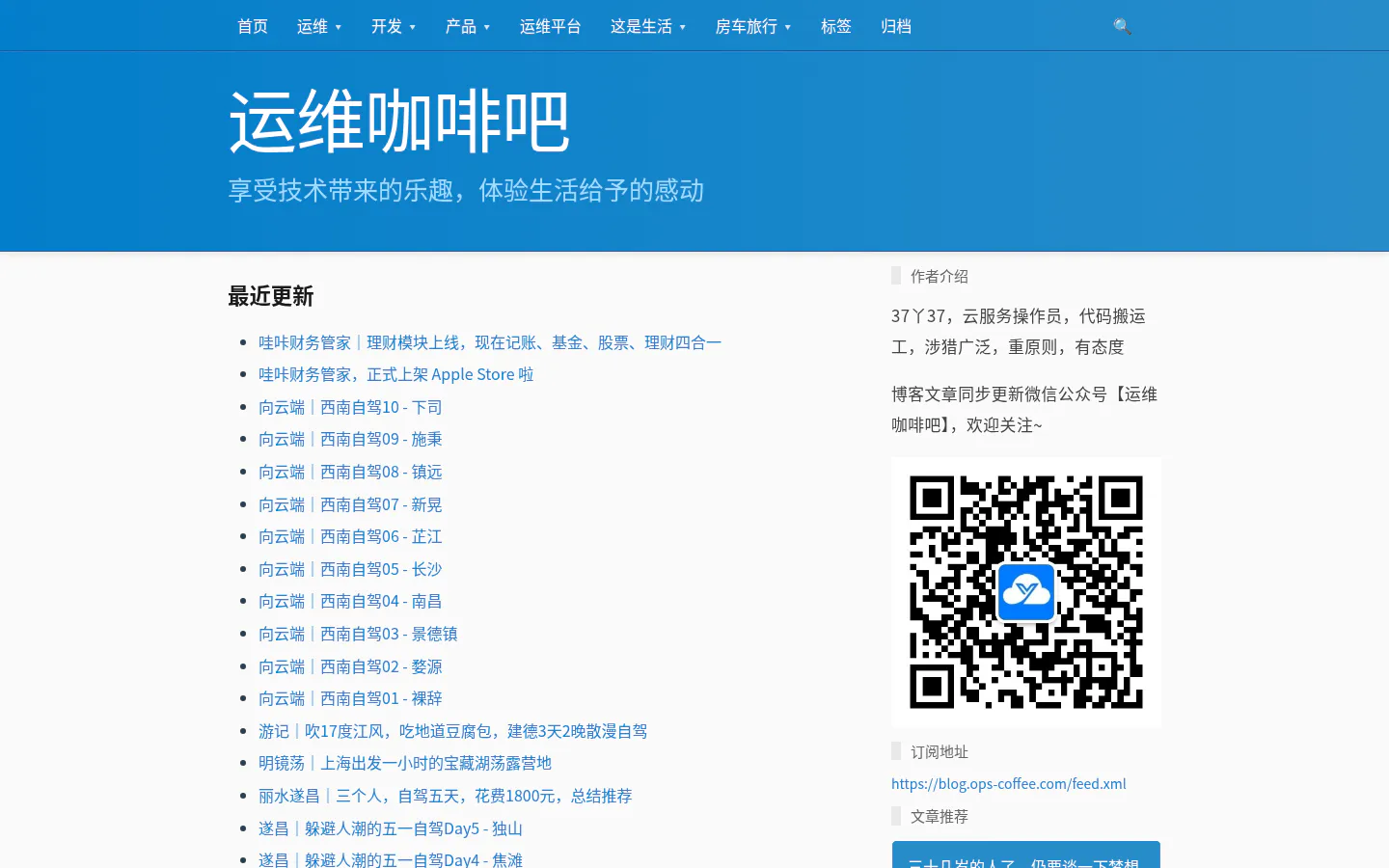Open the 西南自驾04 - 南昌 post
Screen dimensions: 1389x868
[350, 601]
